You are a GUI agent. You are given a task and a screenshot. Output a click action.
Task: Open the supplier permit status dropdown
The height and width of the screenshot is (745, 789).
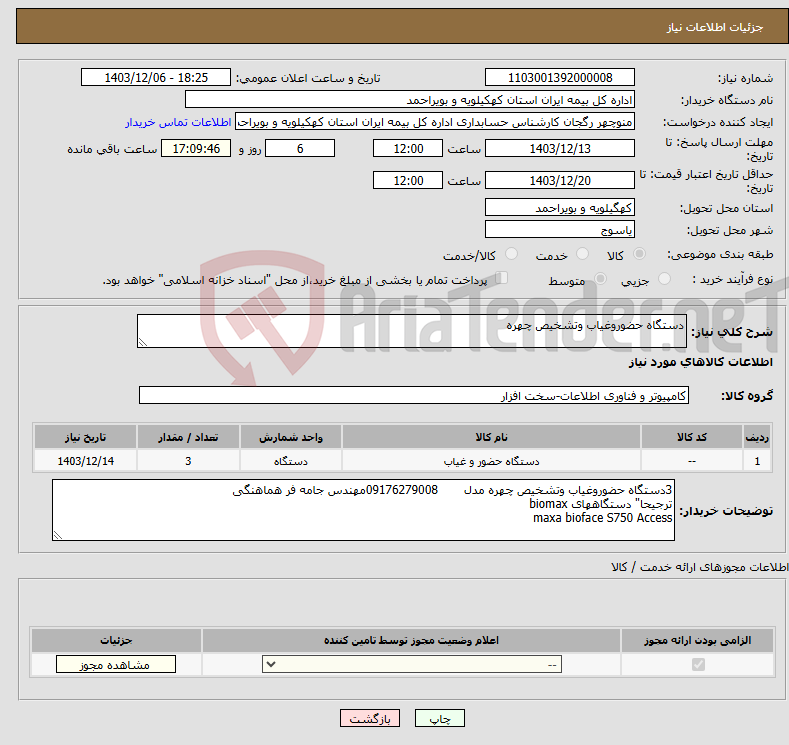click(412, 665)
